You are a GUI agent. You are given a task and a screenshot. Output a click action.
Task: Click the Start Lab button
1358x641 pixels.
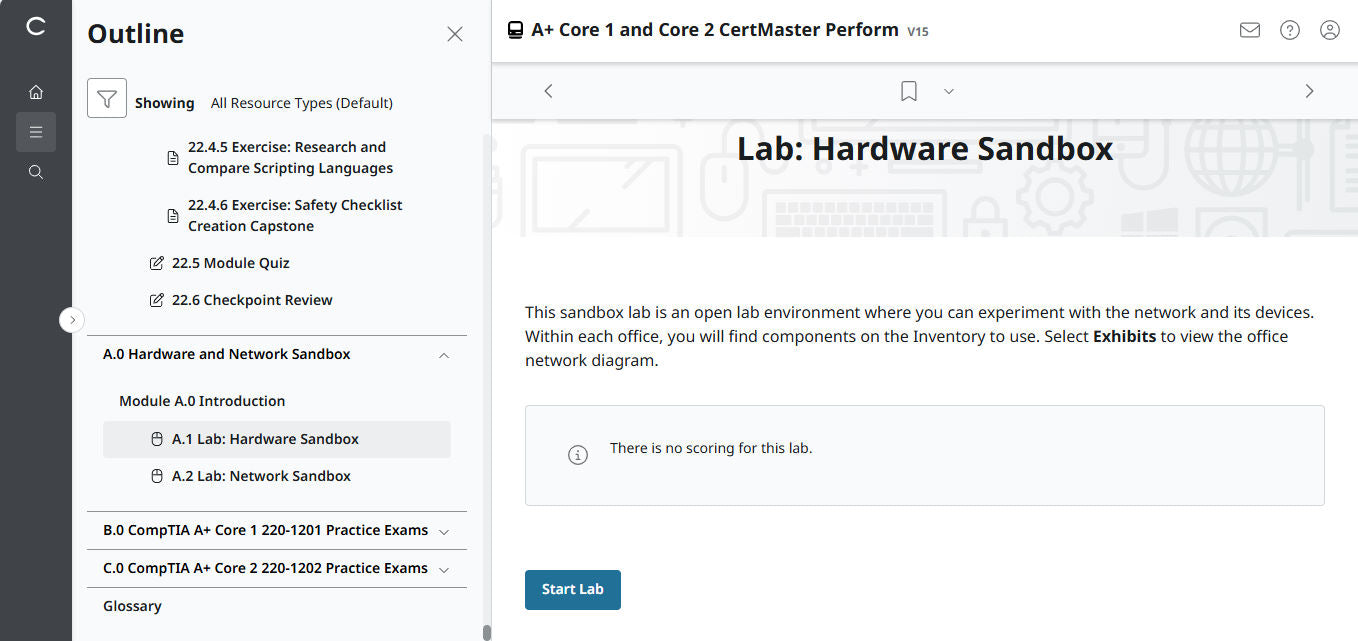(572, 589)
